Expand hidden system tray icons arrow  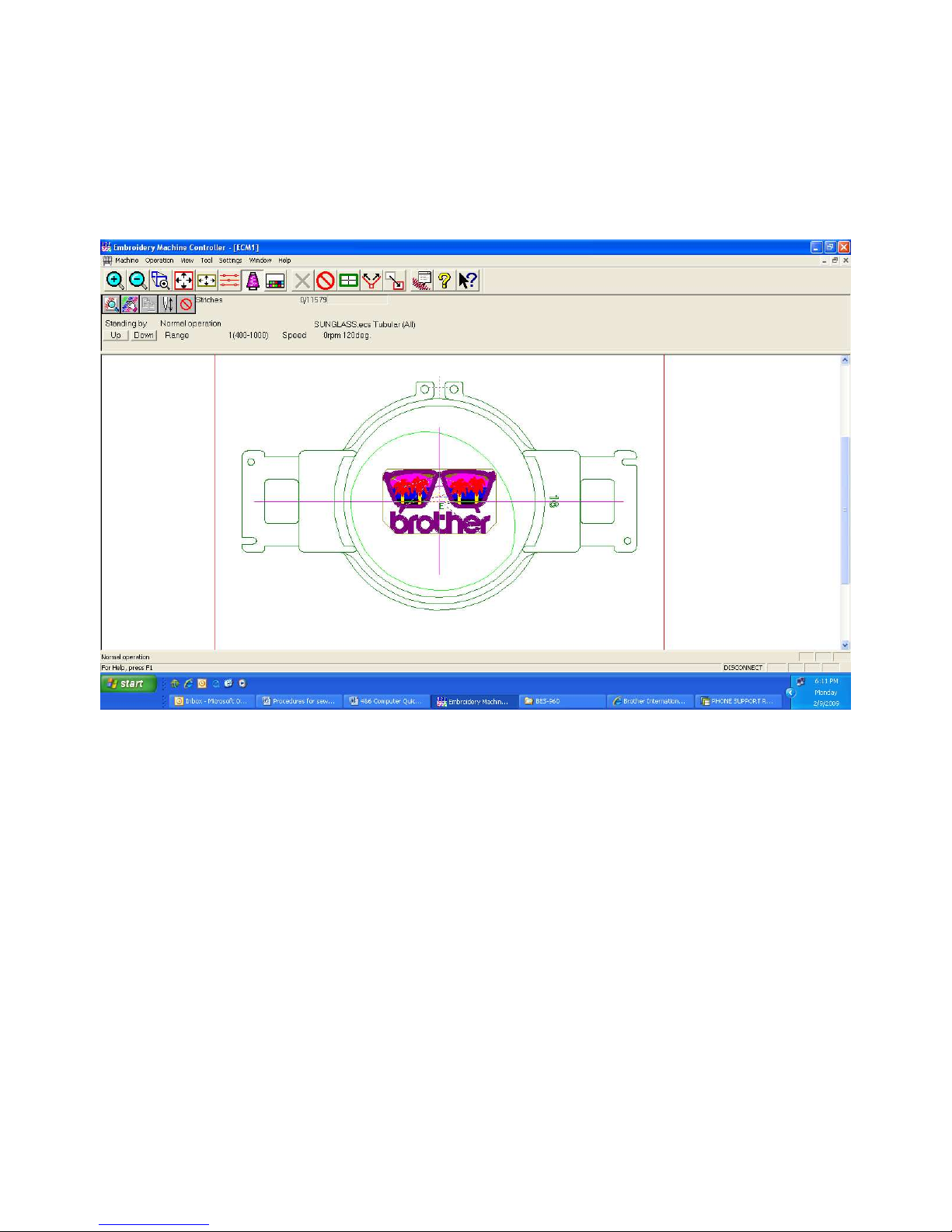(790, 693)
